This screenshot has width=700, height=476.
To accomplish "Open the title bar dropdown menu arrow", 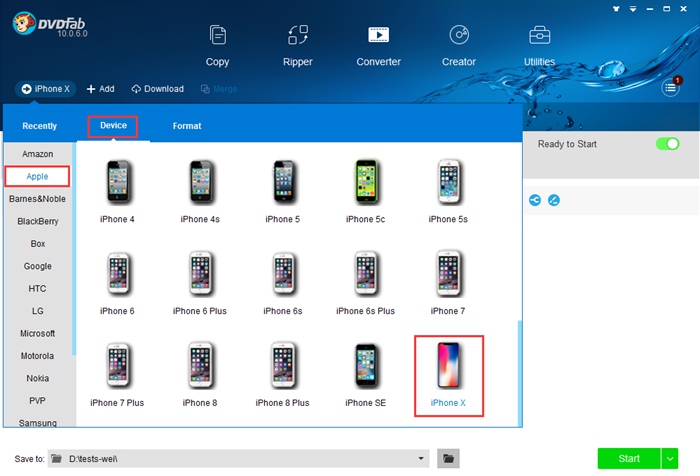I will 633,8.
